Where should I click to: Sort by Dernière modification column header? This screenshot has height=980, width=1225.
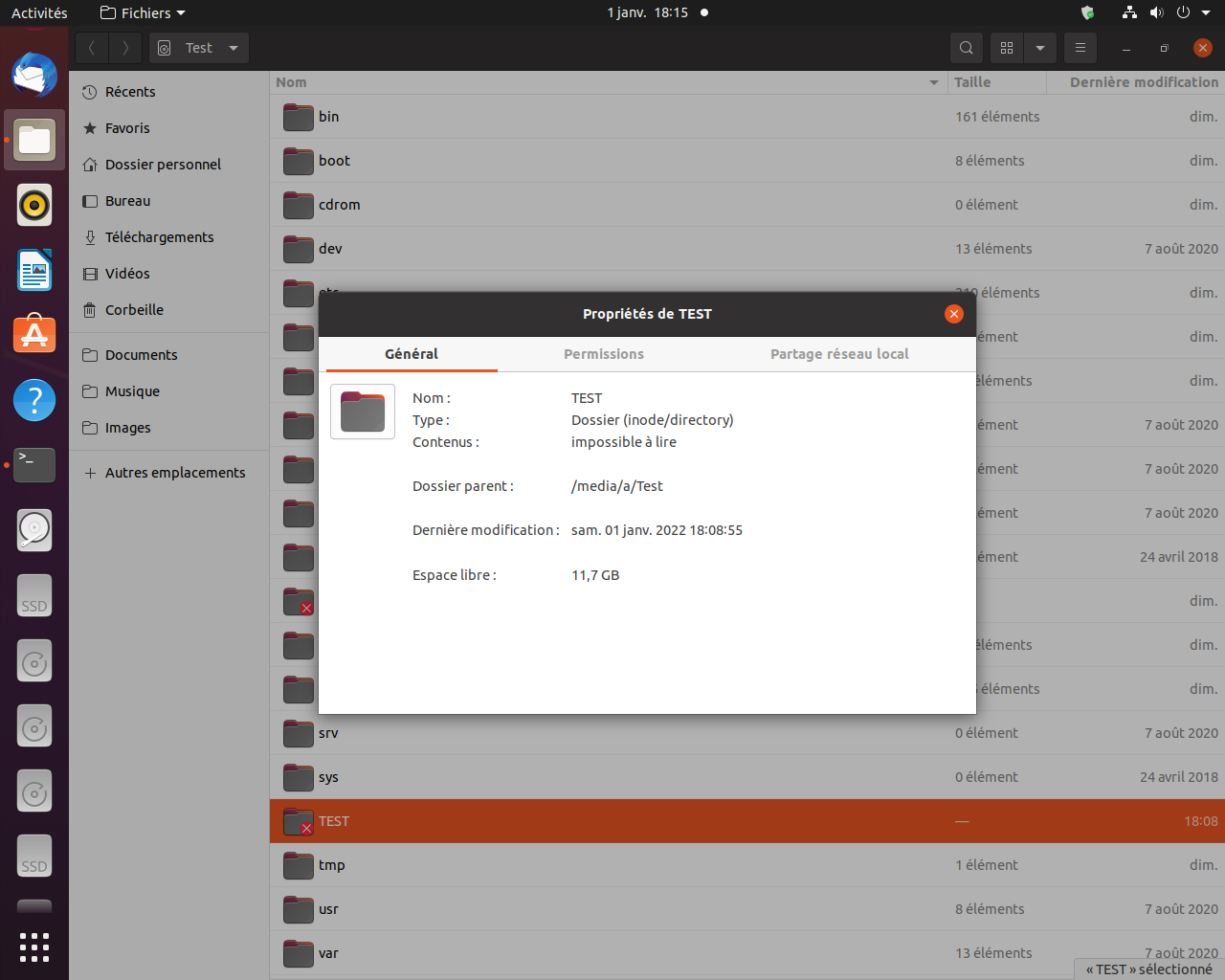click(1136, 82)
